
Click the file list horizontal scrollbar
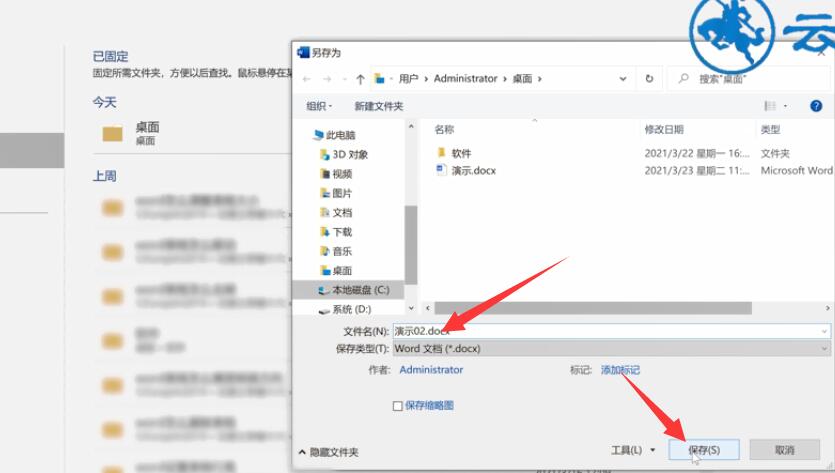point(593,308)
